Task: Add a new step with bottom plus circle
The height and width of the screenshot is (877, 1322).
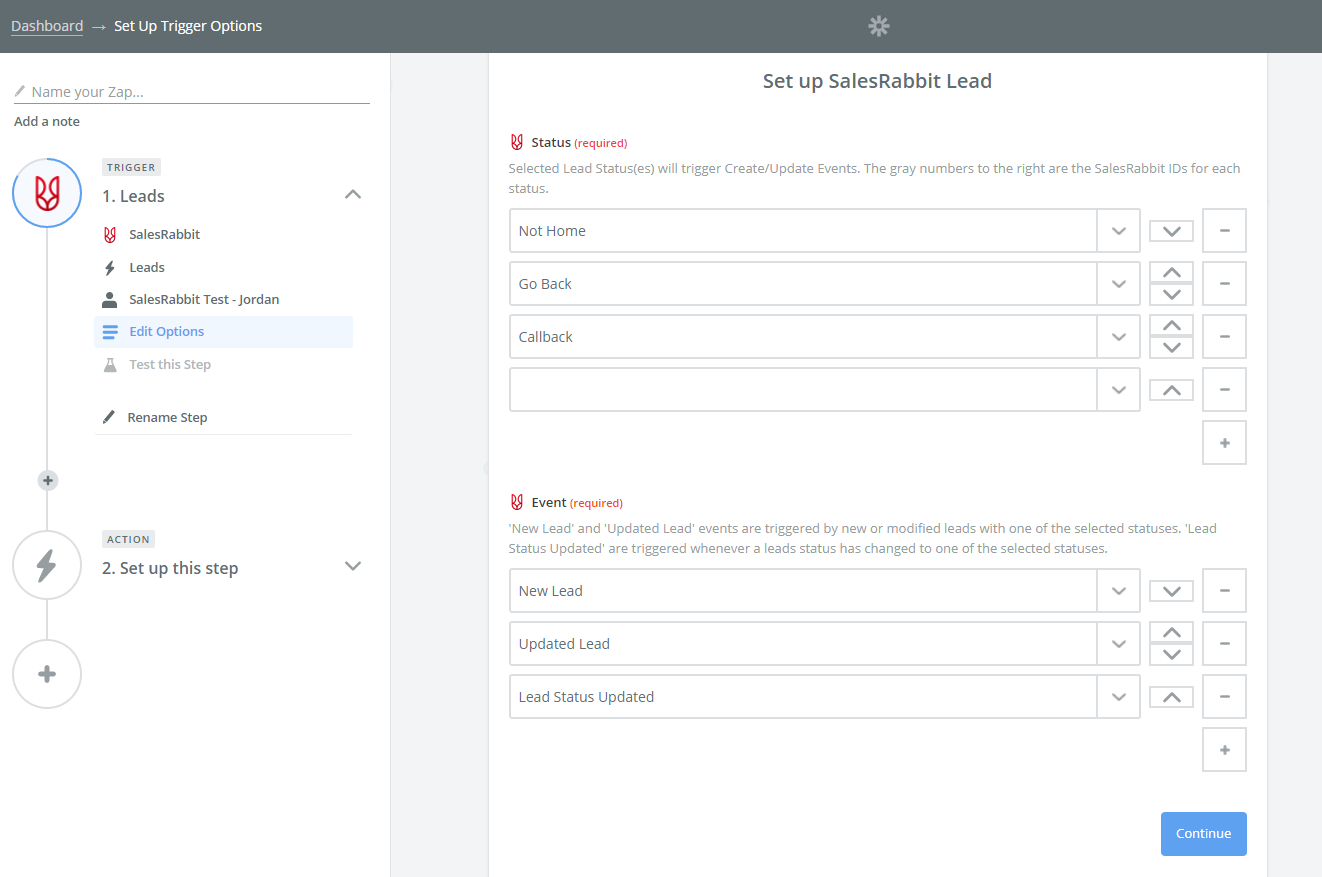Action: pyautogui.click(x=47, y=674)
